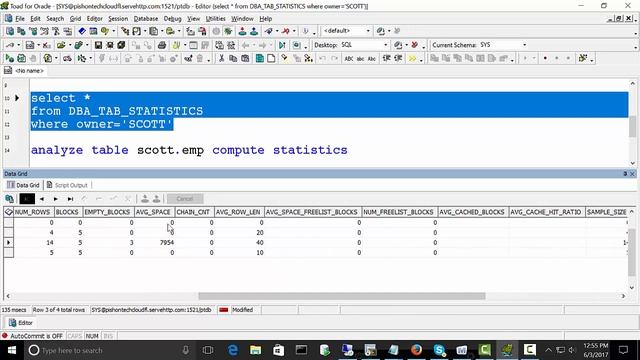Click the NUM_ROWS column header

(x=32, y=212)
